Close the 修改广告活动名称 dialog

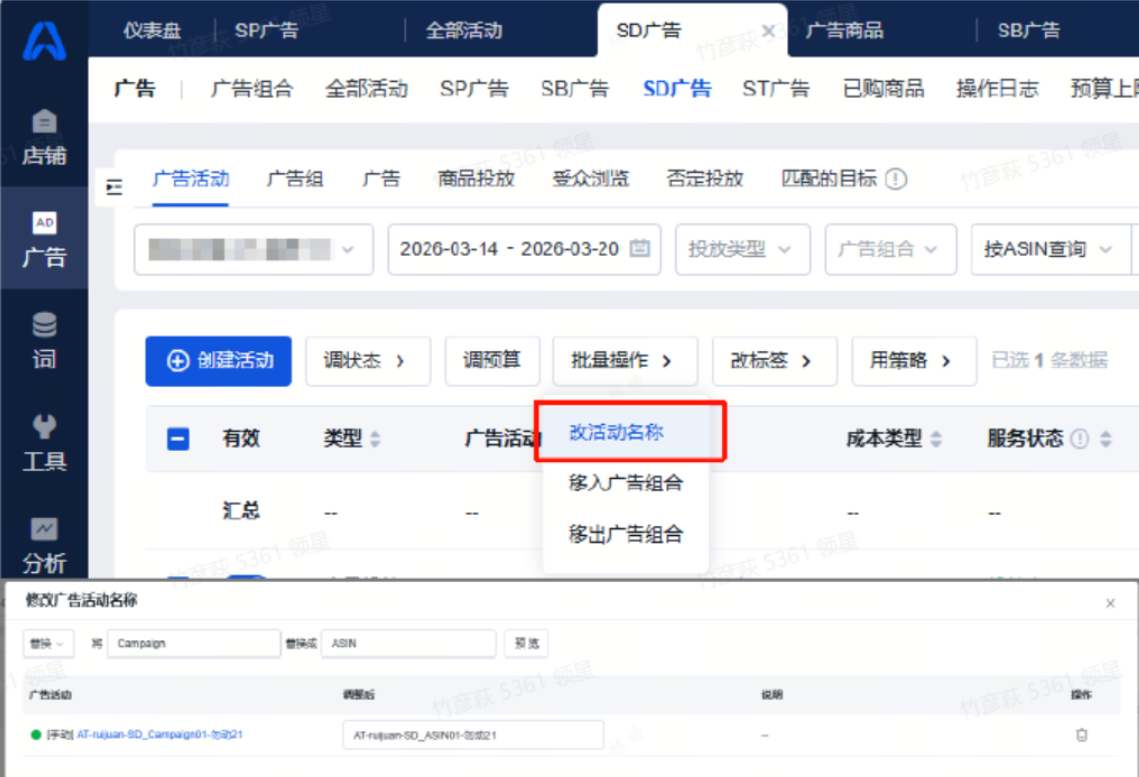[1110, 603]
